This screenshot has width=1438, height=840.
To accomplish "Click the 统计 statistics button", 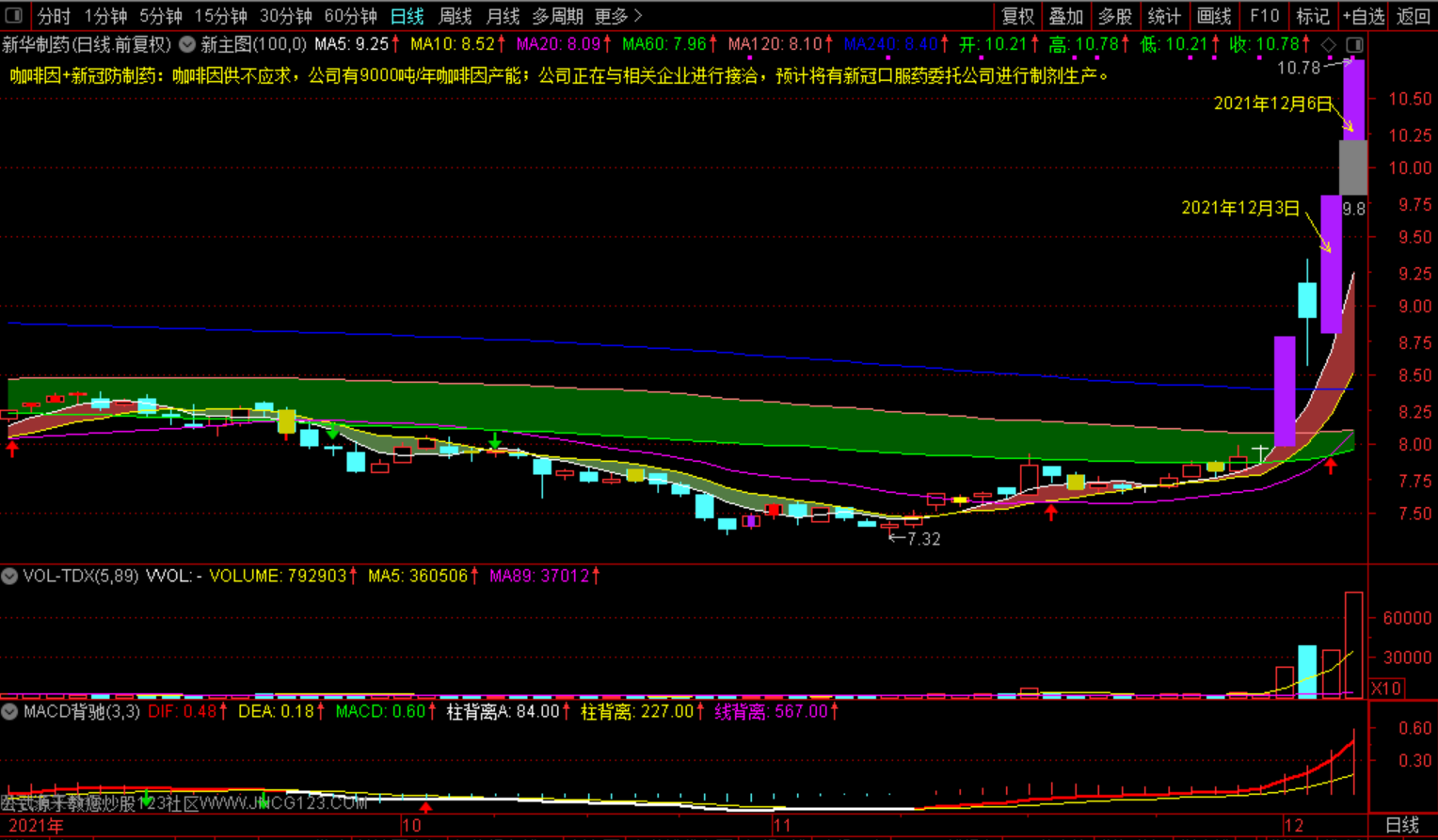I will click(x=1164, y=16).
